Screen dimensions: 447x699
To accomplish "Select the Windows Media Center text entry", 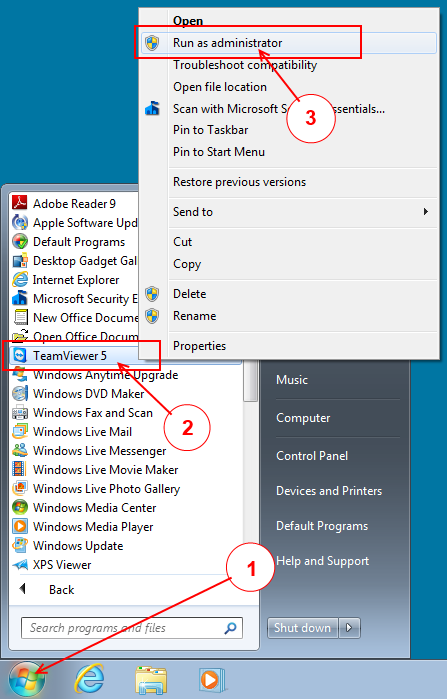I will [94, 508].
